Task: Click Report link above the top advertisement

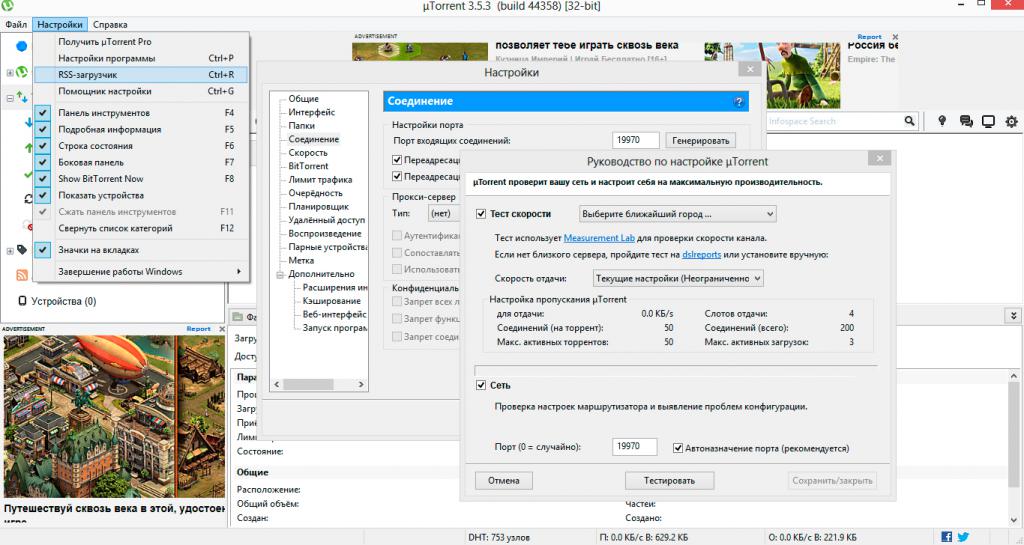Action: pyautogui.click(x=869, y=37)
